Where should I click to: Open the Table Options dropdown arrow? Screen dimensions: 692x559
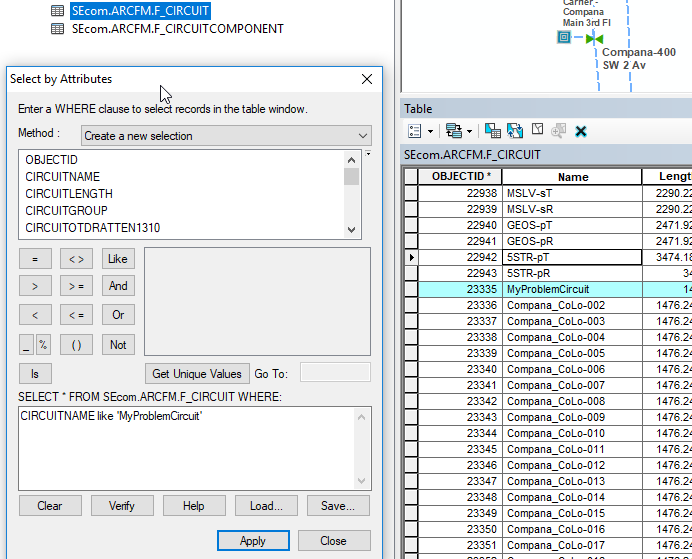coord(430,131)
